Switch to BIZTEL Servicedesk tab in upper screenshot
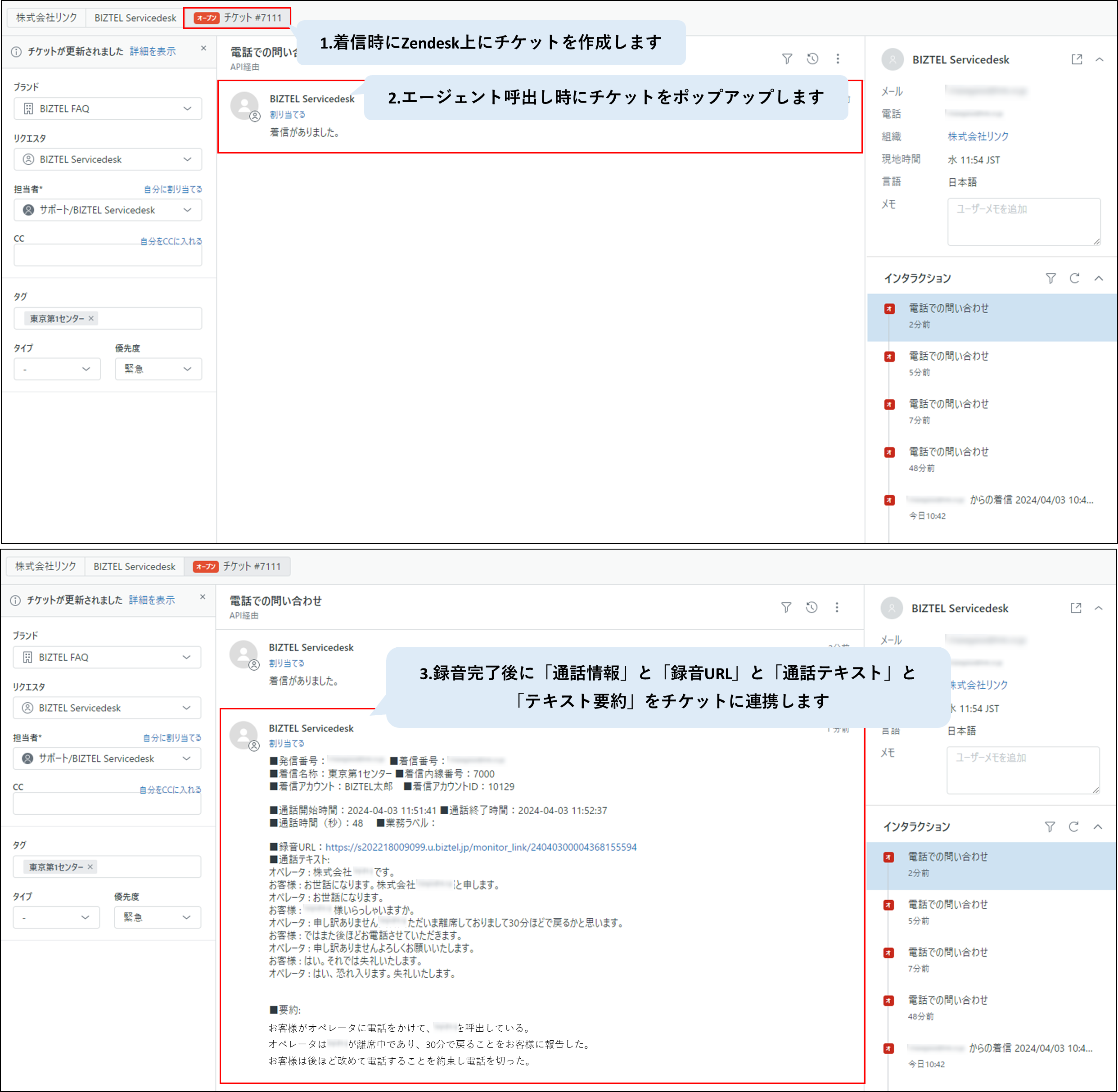 pos(135,18)
